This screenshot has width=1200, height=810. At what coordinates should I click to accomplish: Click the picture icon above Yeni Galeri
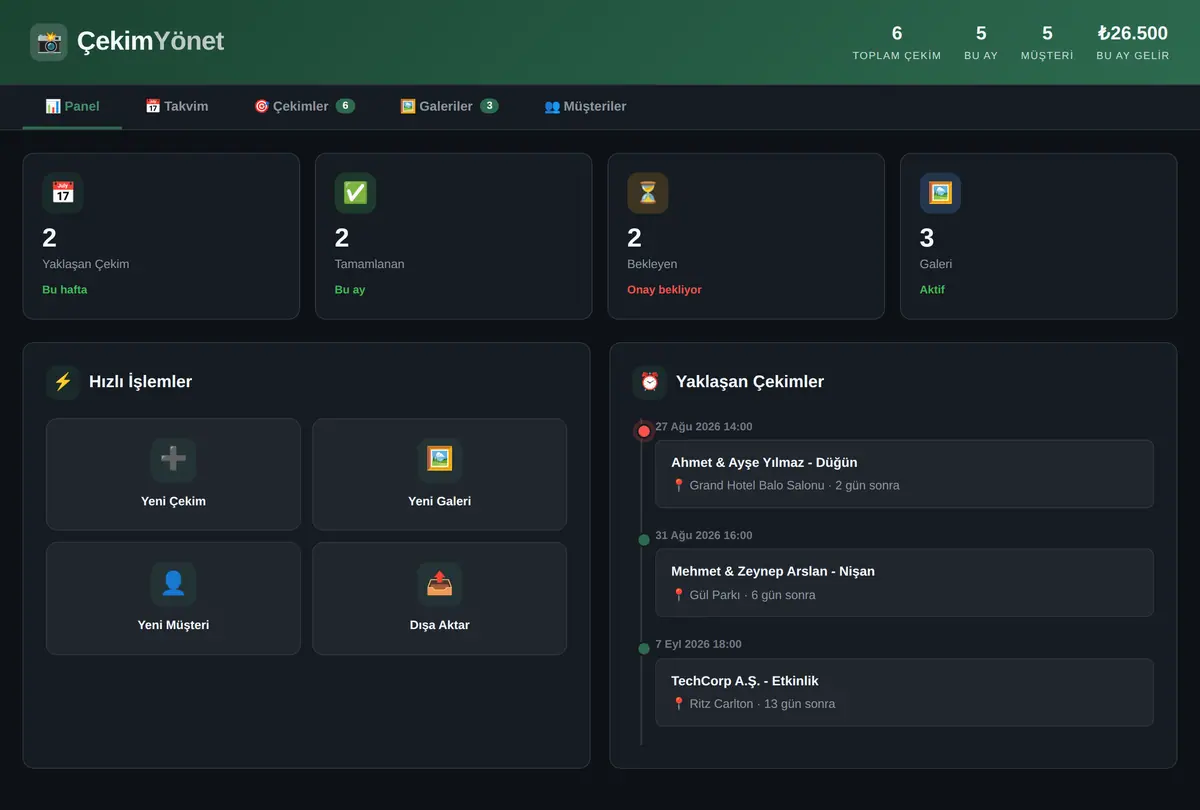(439, 459)
